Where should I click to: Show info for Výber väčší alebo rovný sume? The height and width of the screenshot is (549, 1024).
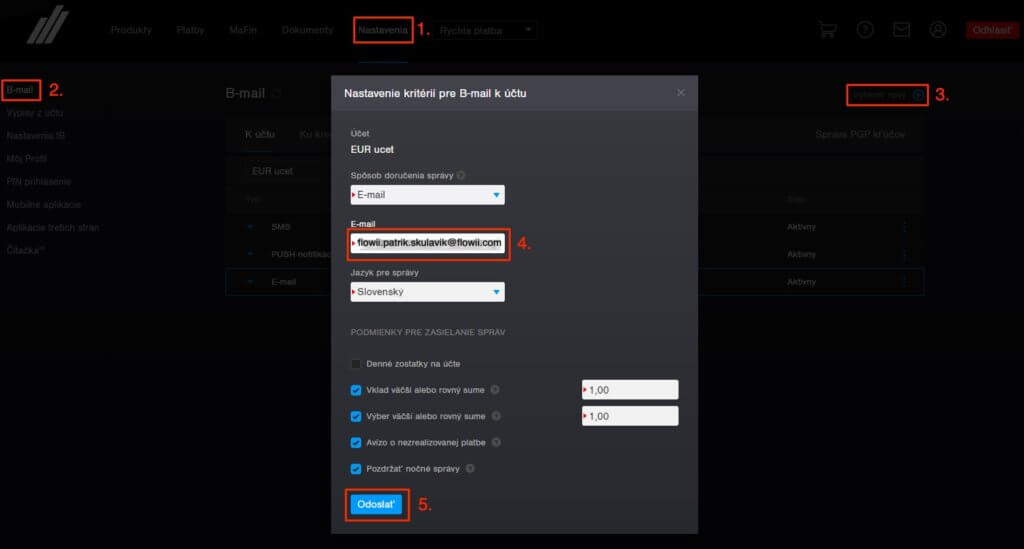pyautogui.click(x=496, y=416)
